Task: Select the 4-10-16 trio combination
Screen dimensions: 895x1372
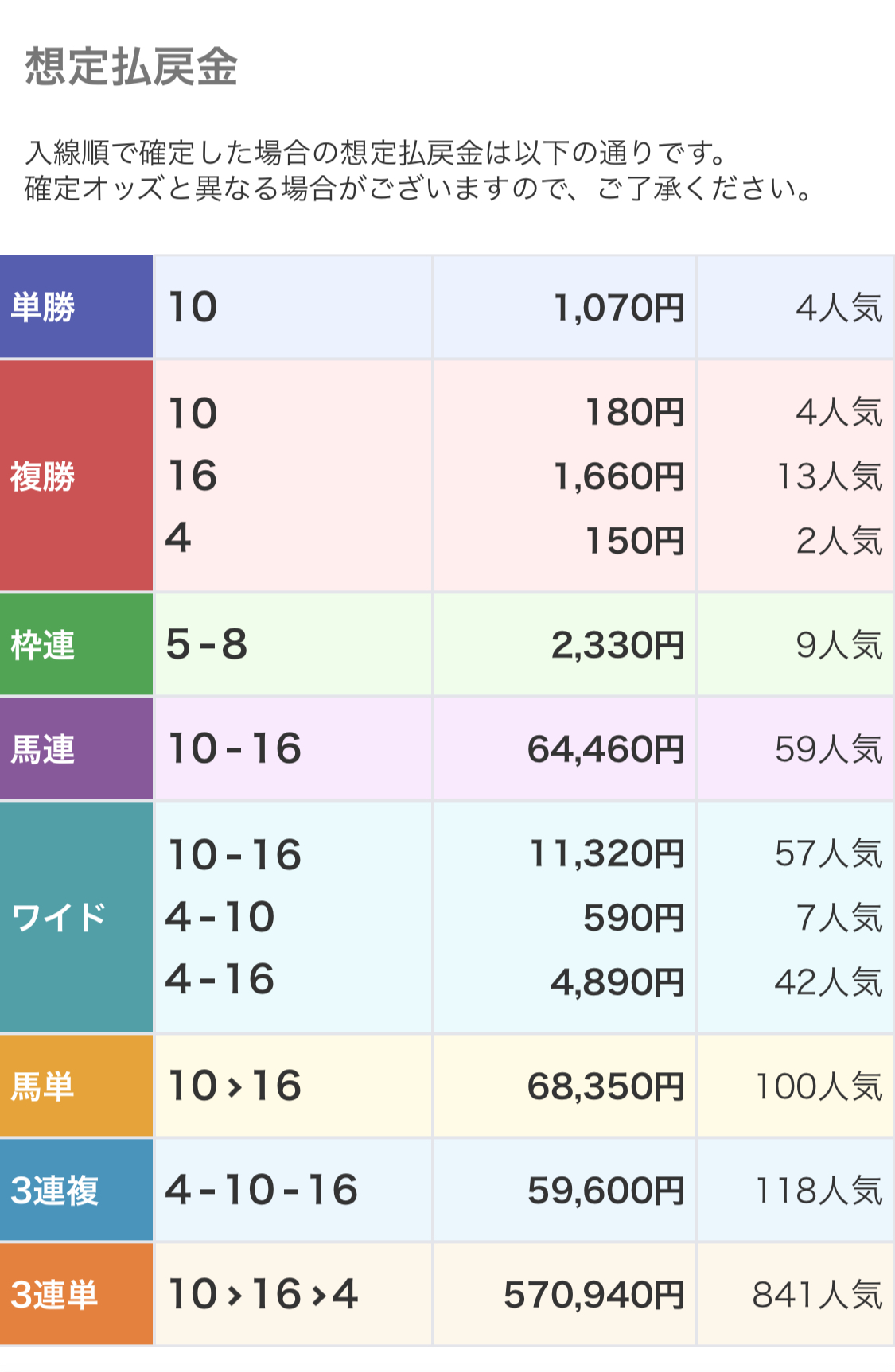Action: point(262,1190)
